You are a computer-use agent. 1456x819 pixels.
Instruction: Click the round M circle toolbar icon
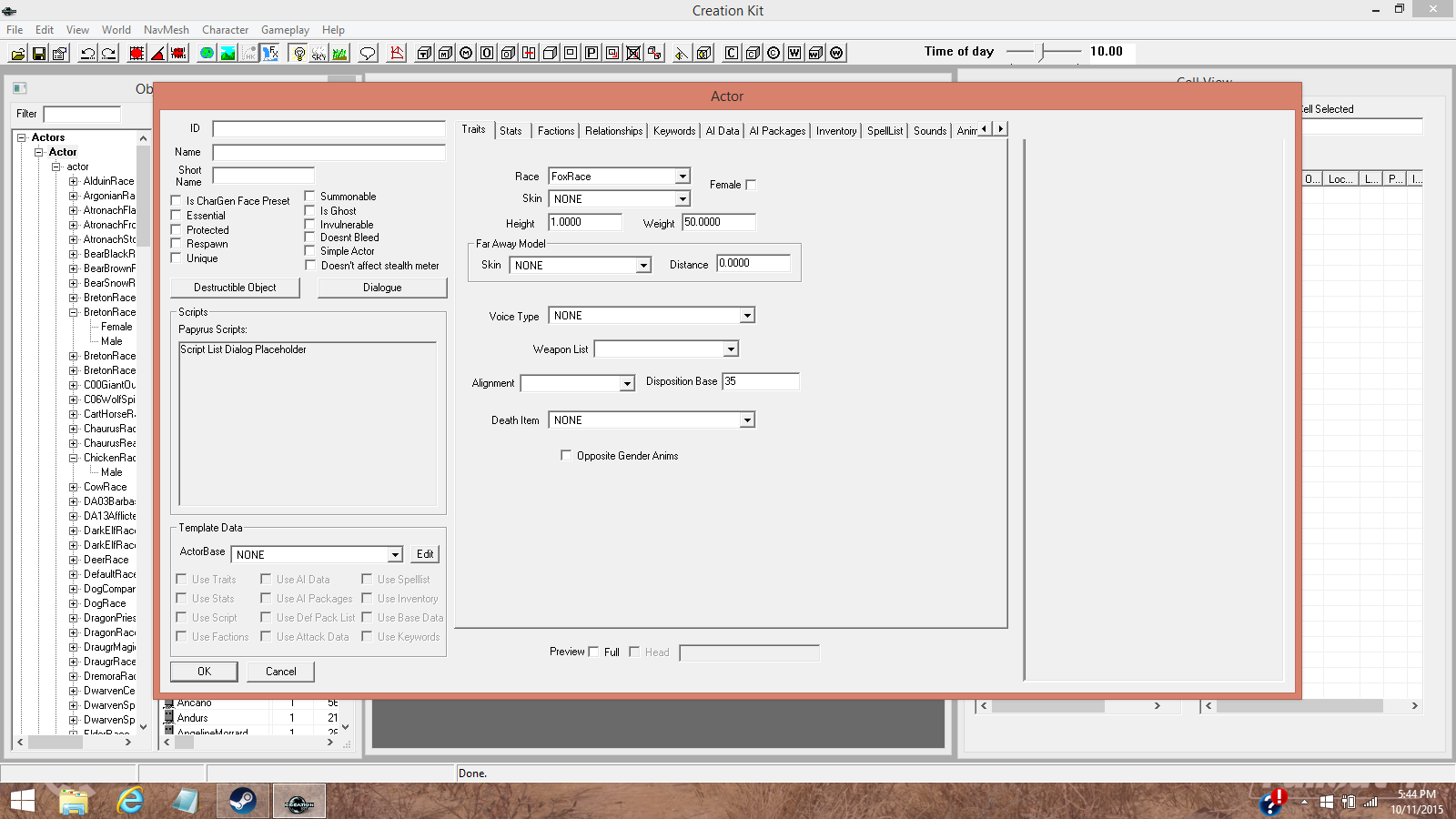tap(467, 53)
